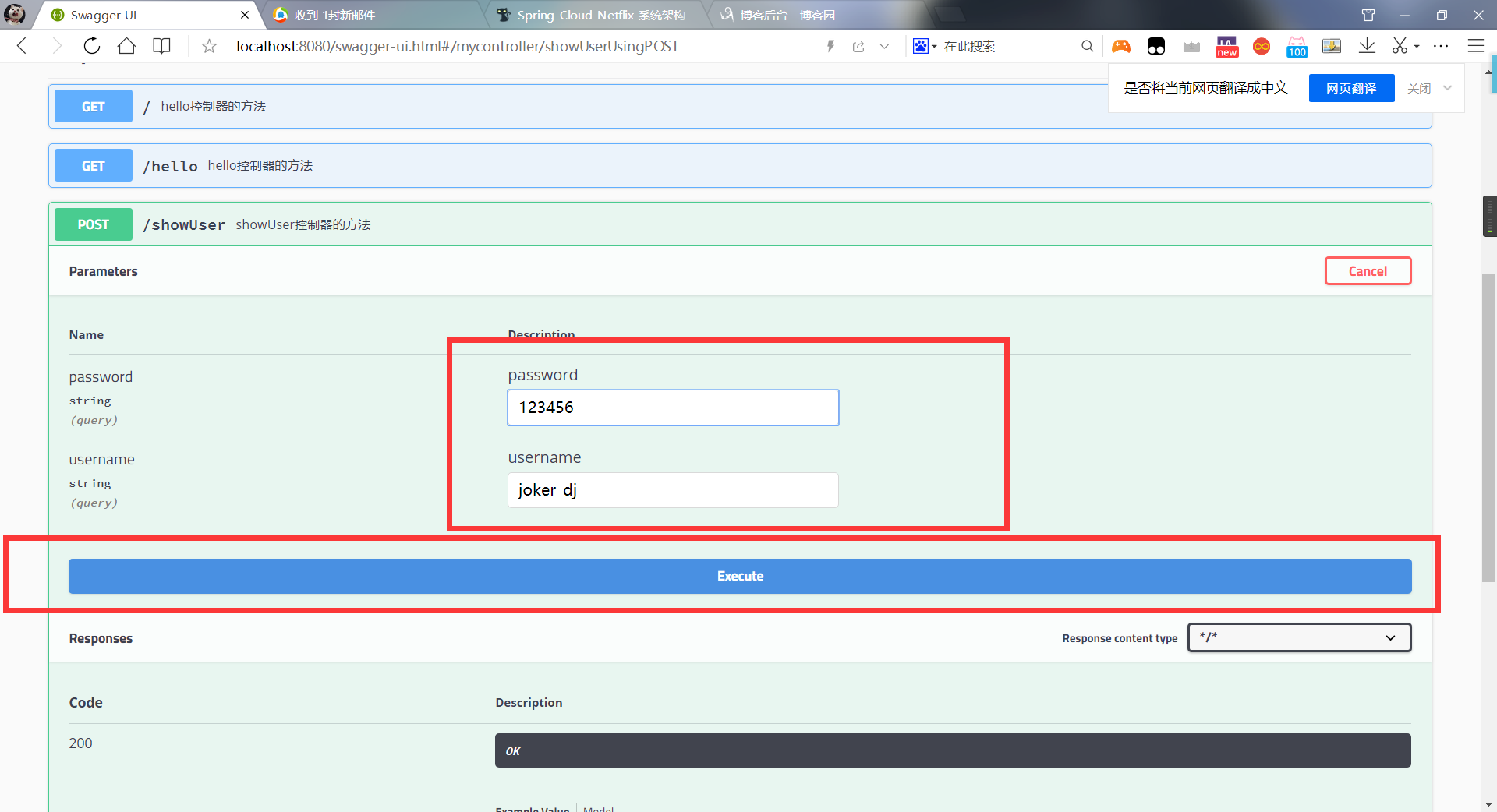This screenshot has height=812, width=1497.
Task: Click the 200 response code
Action: coord(80,743)
